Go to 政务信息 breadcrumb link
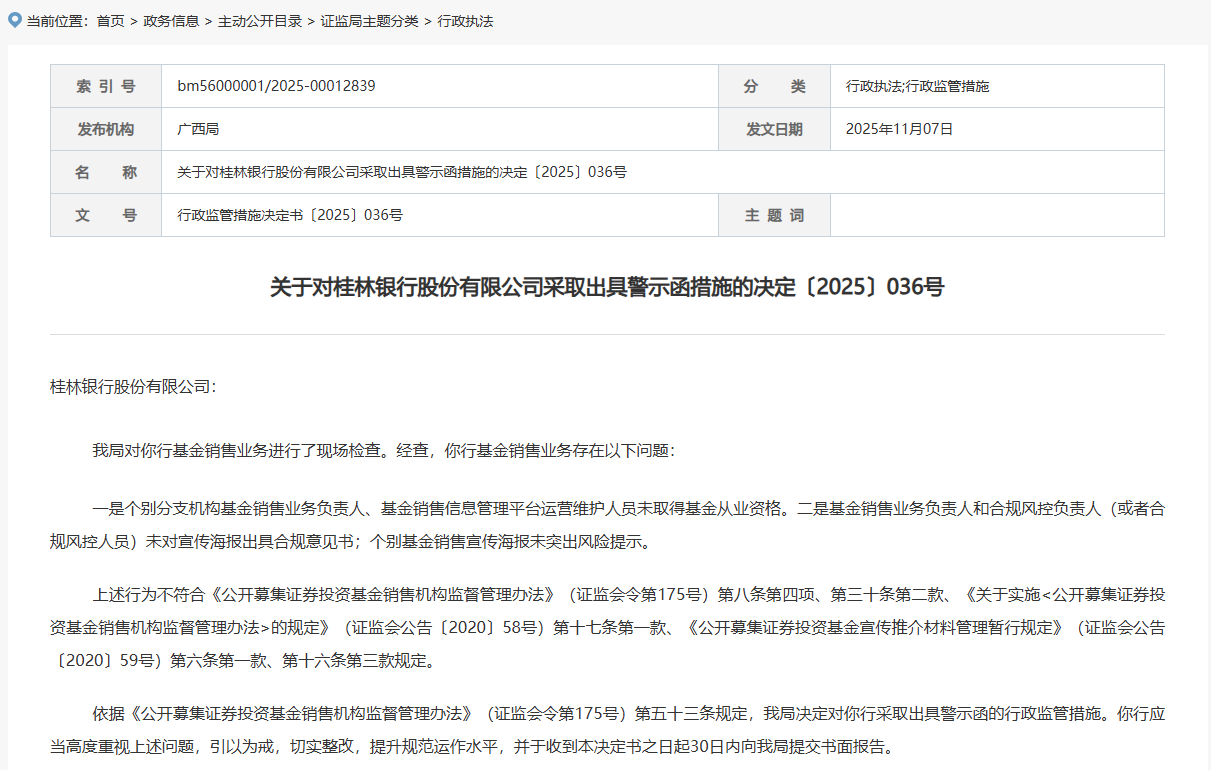The height and width of the screenshot is (770, 1211). click(x=171, y=21)
